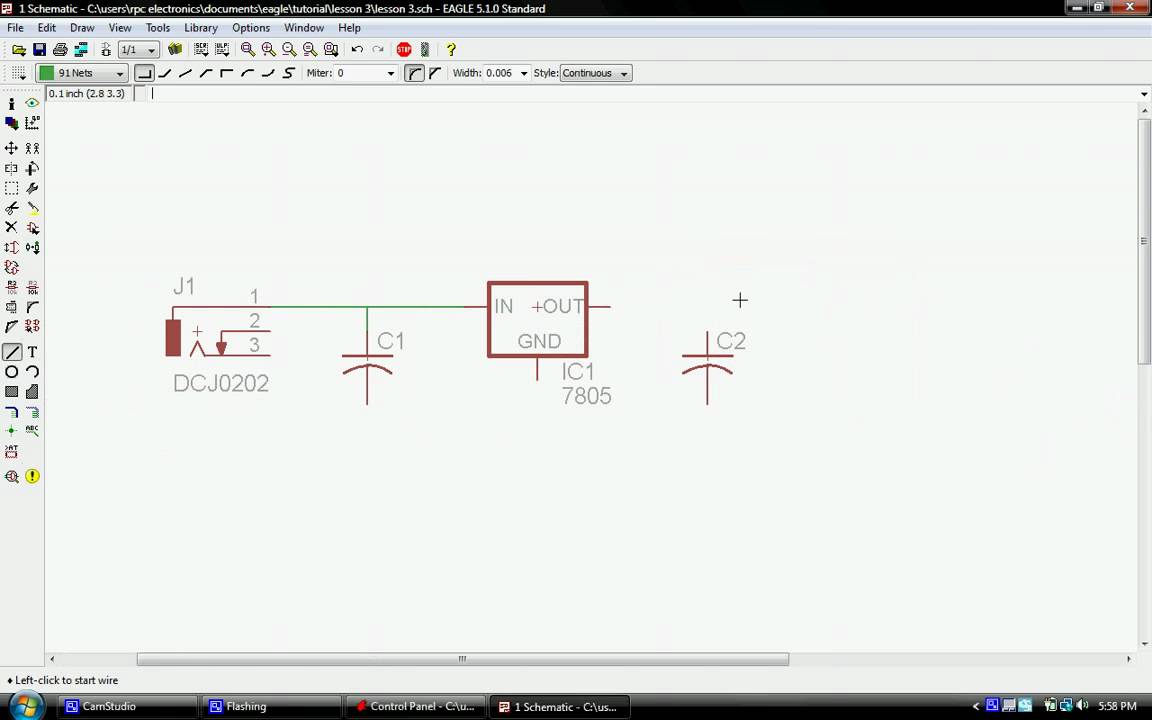Open the Add component dialog
The image size is (1152, 720).
[x=31, y=227]
